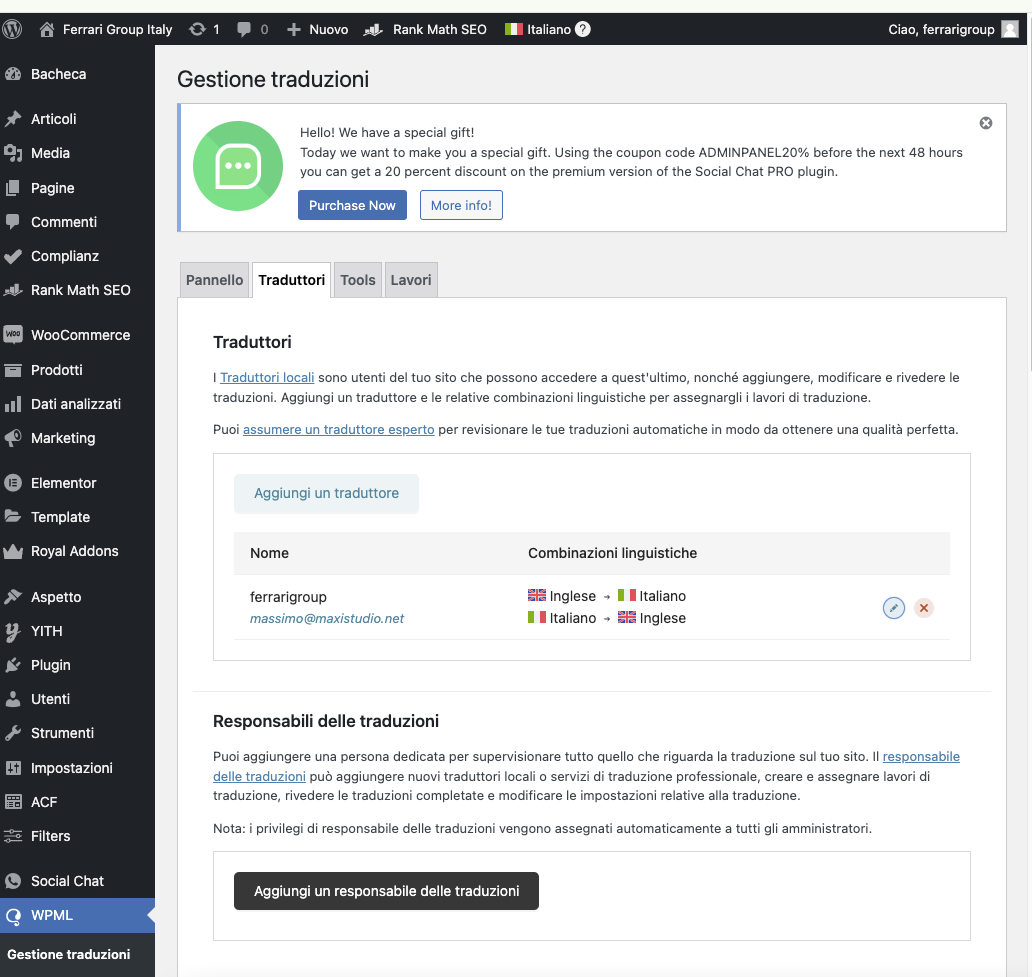Open Aspetto brush icon
The width and height of the screenshot is (1032, 977).
13,597
